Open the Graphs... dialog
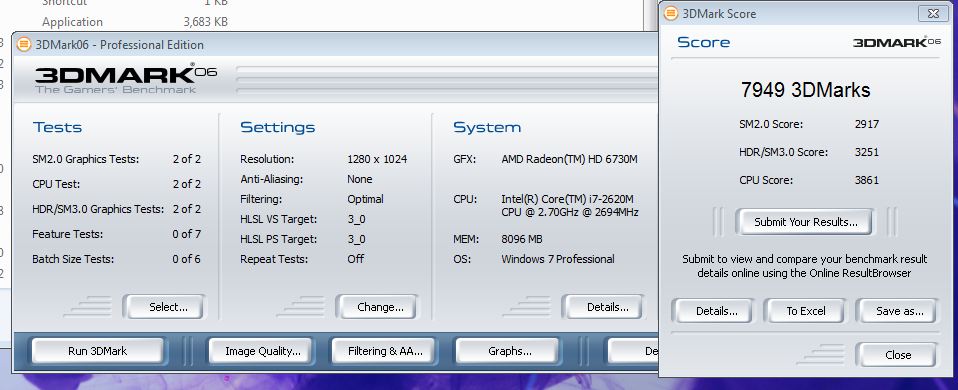This screenshot has height=390, width=958. 507,351
